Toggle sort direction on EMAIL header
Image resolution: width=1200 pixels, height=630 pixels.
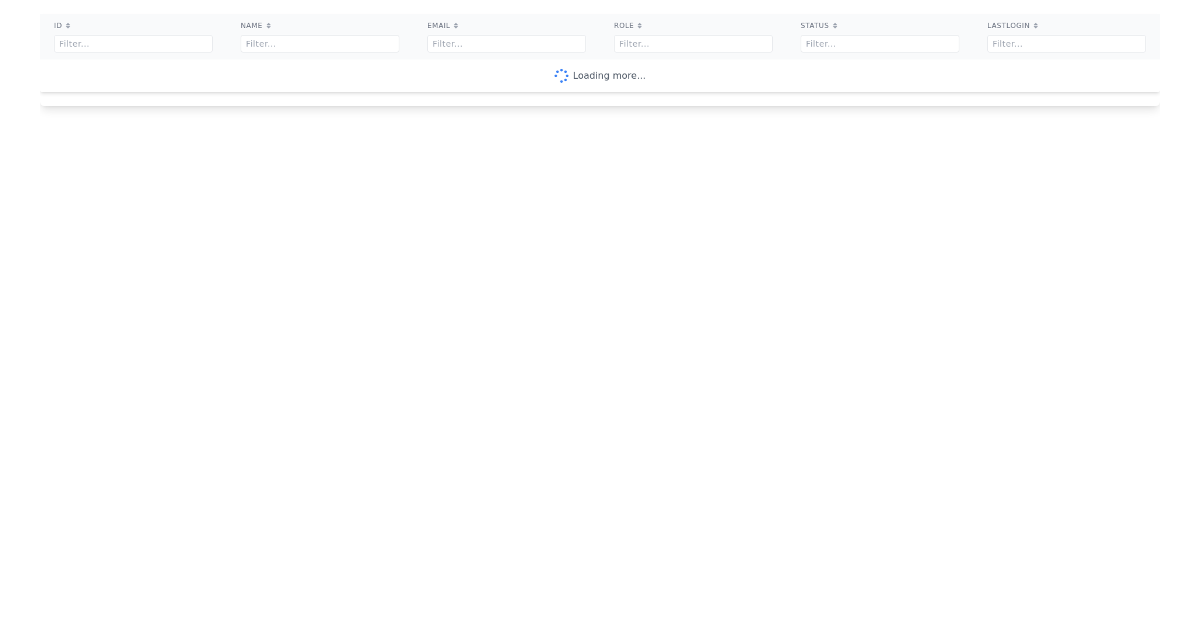[x=457, y=25]
